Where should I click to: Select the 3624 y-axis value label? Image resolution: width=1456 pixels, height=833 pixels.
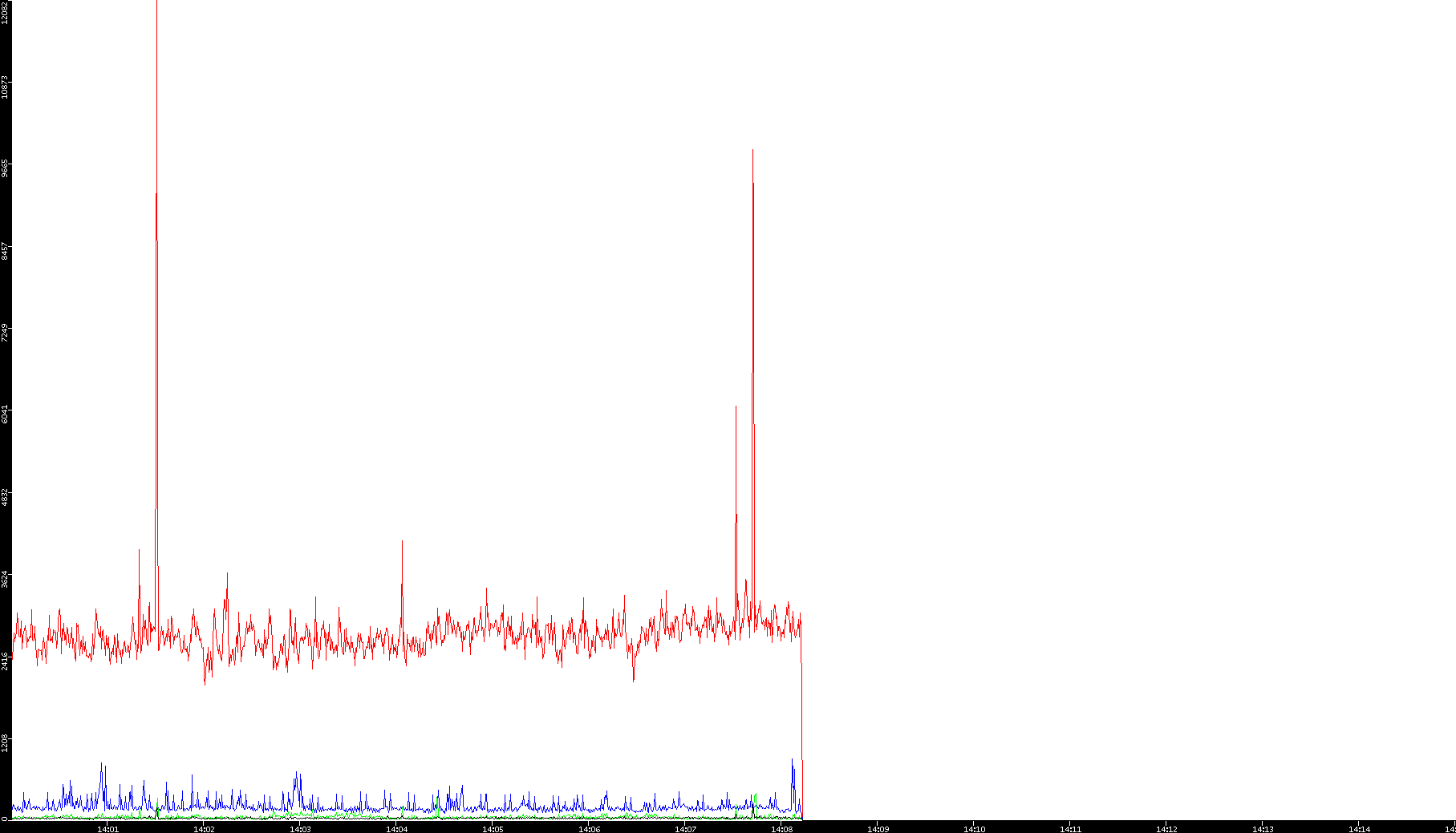coord(5,578)
